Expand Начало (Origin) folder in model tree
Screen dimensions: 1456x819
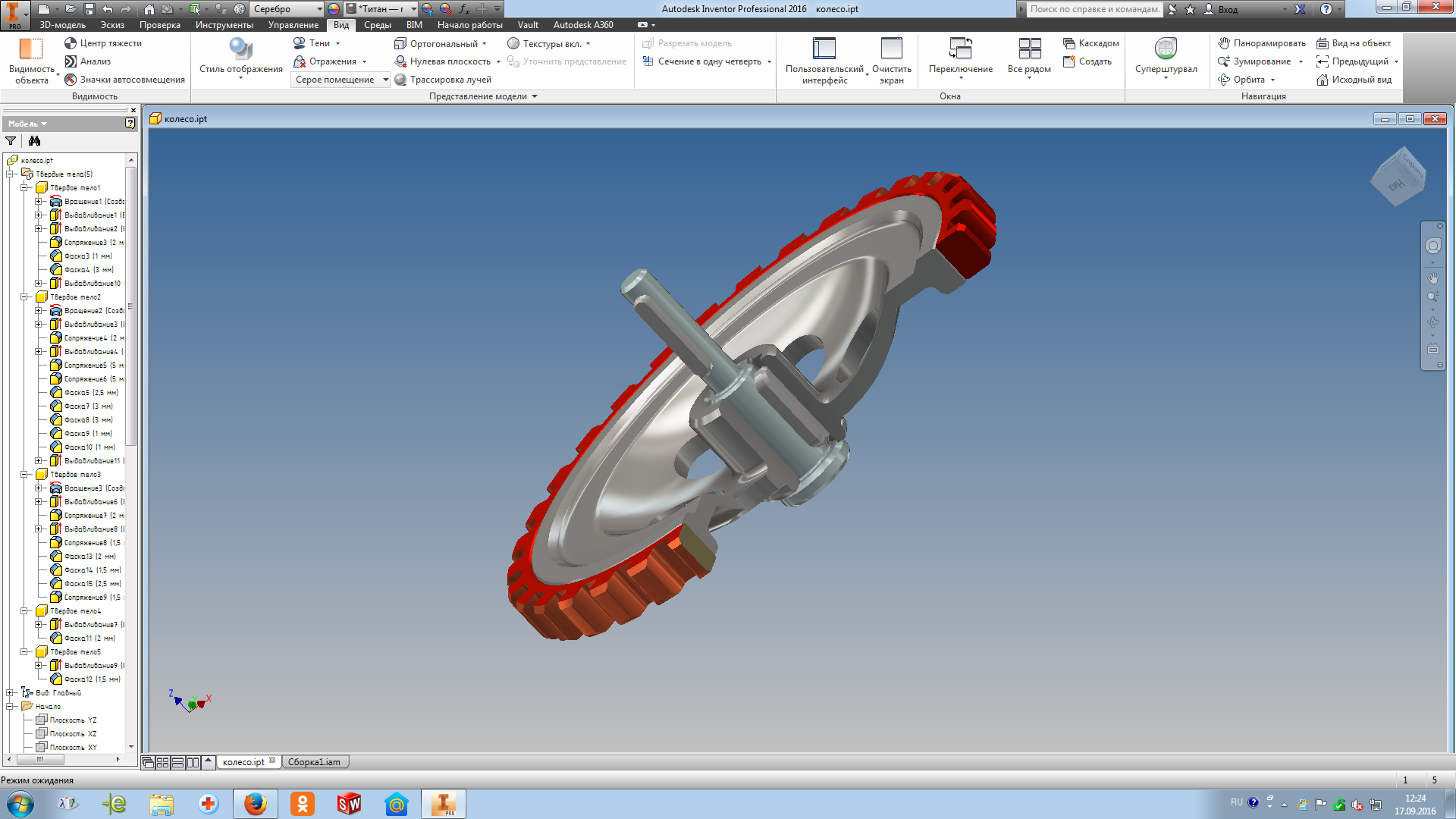pos(10,706)
